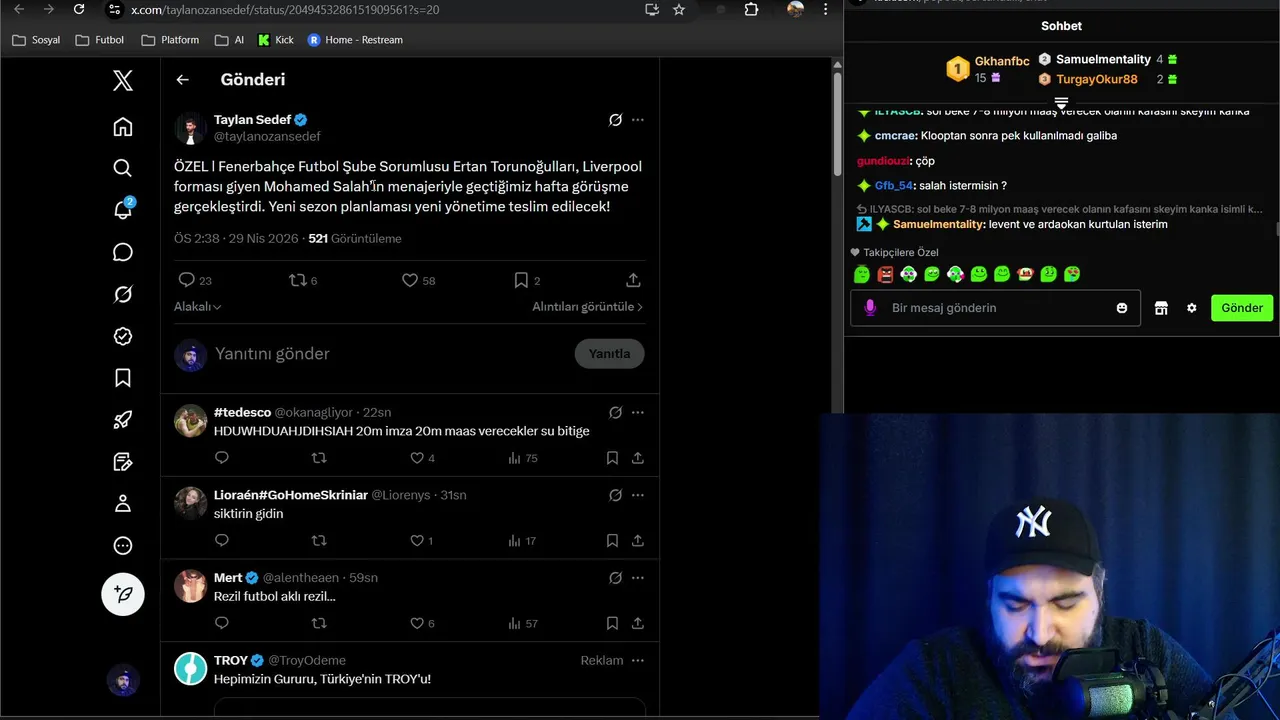The image size is (1280, 720).
Task: Expand the Alakalı sort dropdown
Action: (x=198, y=307)
